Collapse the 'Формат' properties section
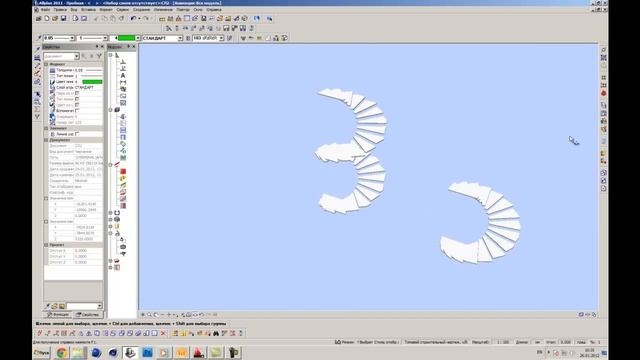640x360 pixels. click(46, 64)
